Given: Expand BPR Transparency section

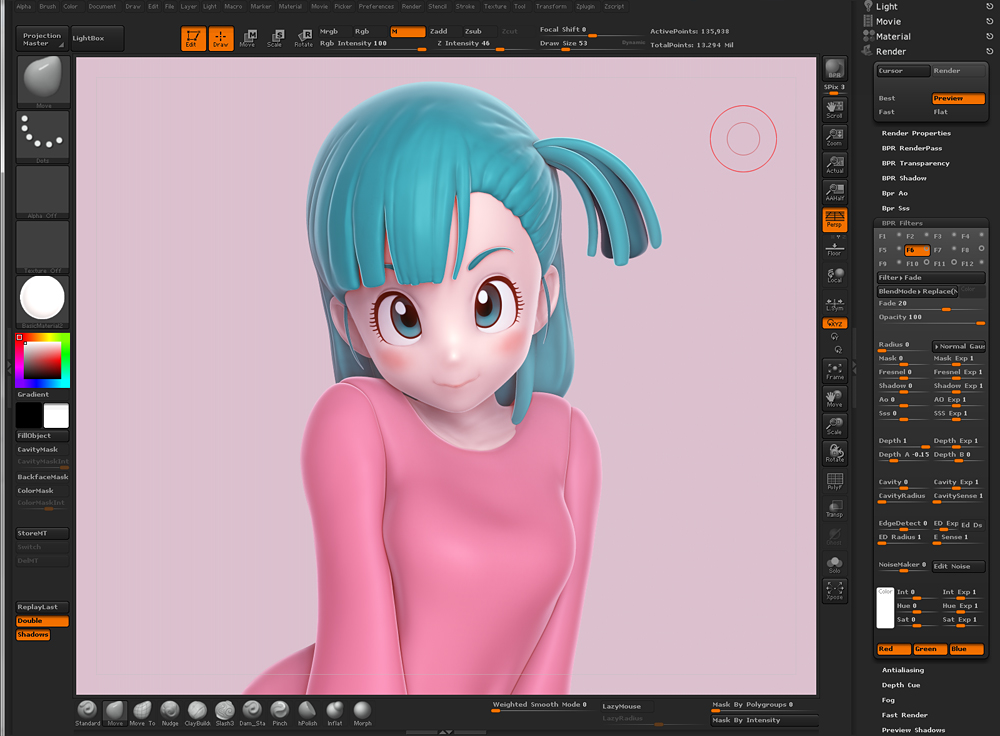Looking at the screenshot, I should [915, 163].
